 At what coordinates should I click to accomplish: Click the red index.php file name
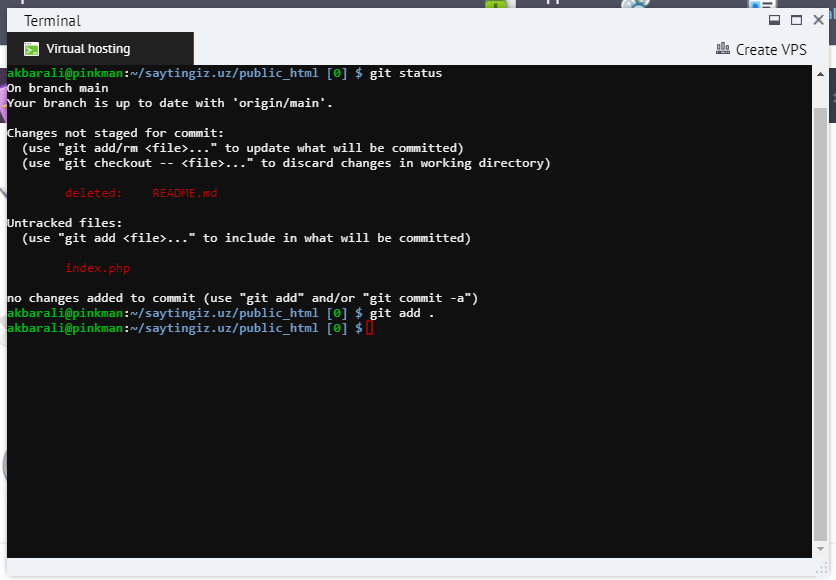point(98,268)
